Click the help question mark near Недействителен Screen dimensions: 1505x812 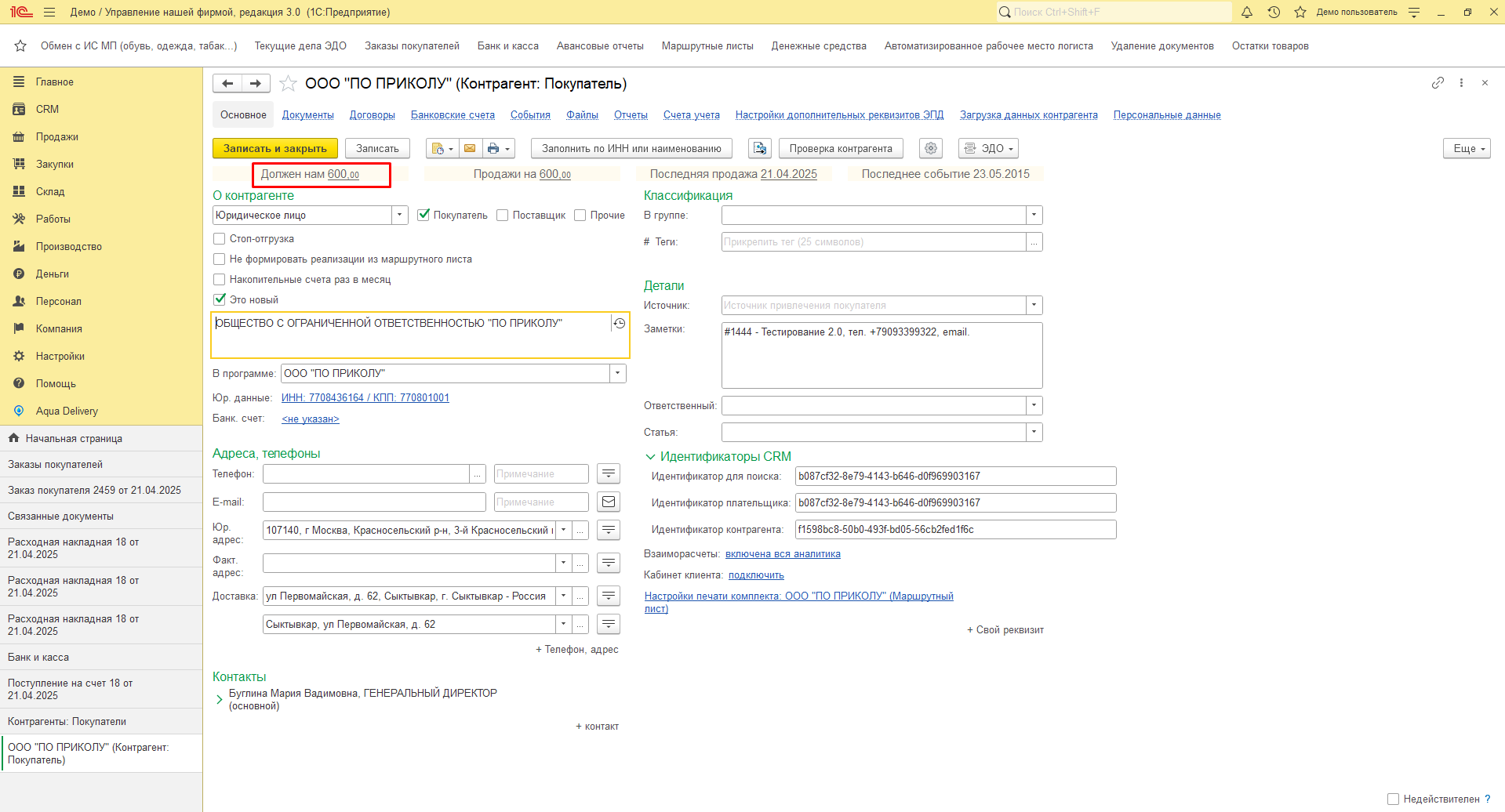[1487, 799]
